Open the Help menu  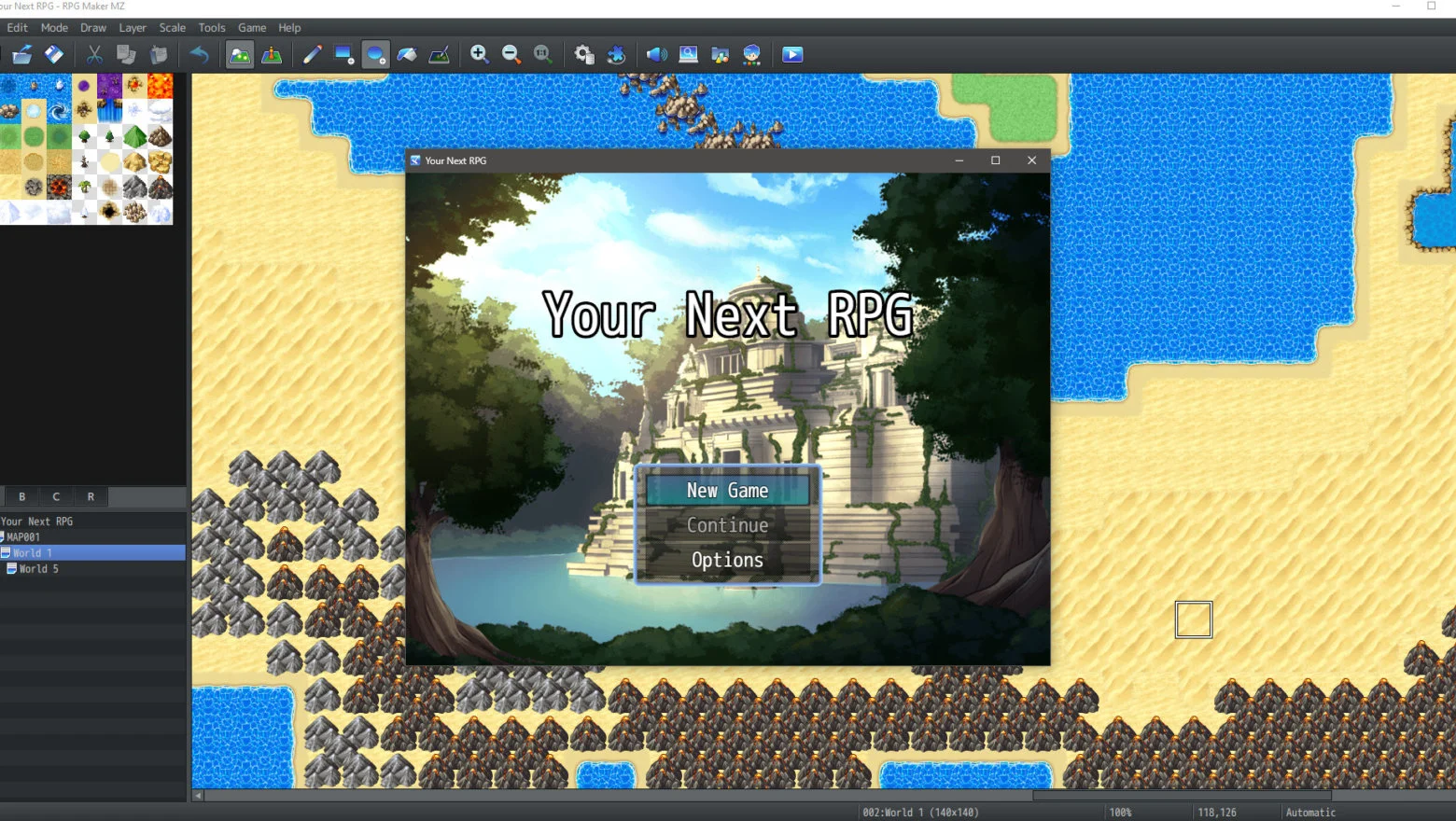tap(289, 28)
